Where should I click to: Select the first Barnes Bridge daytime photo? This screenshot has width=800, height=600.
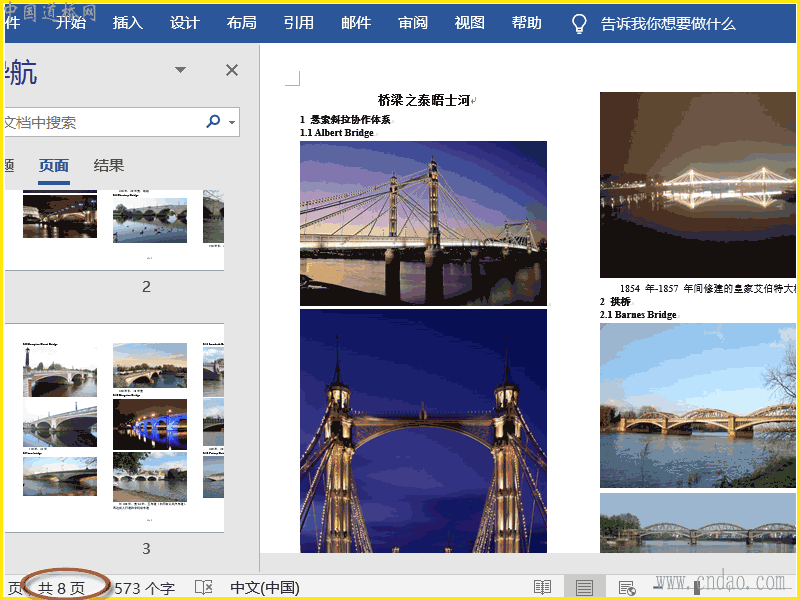pyautogui.click(x=698, y=406)
